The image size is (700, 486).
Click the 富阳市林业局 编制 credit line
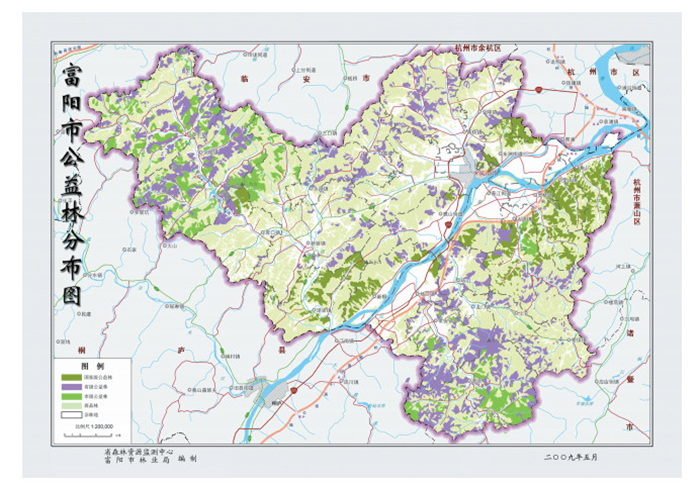coord(150,459)
